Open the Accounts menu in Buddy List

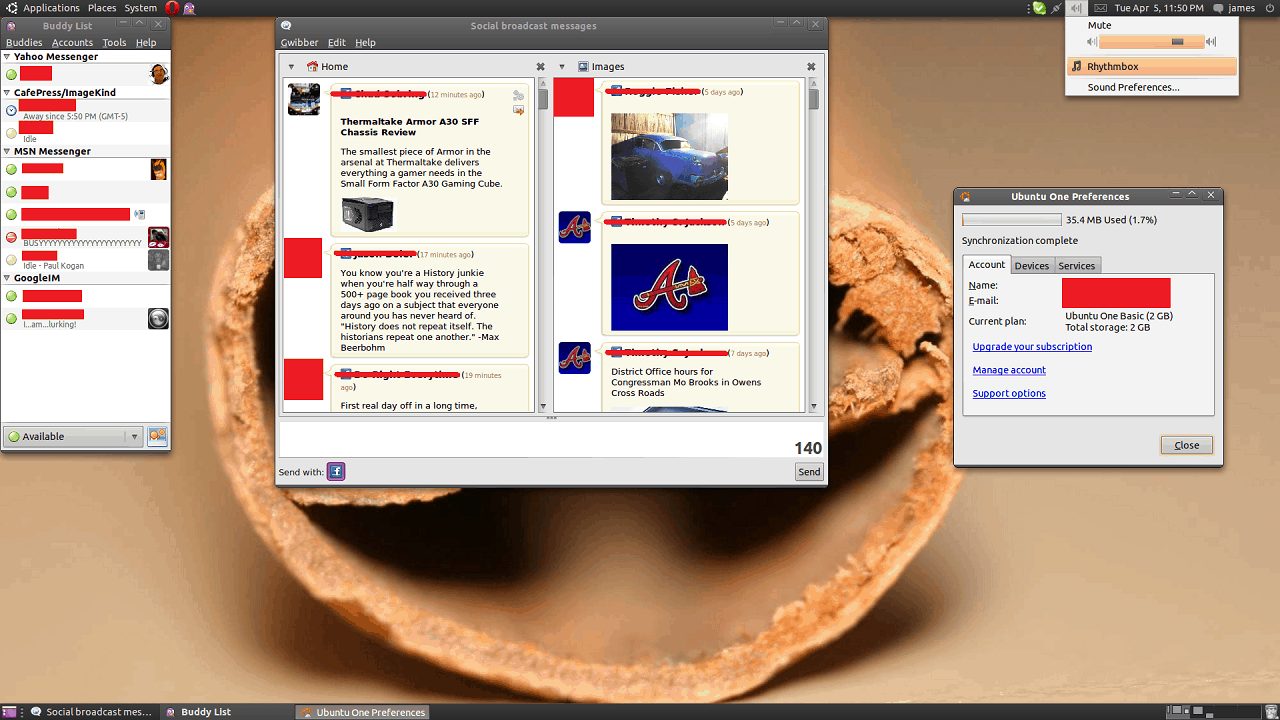(72, 43)
